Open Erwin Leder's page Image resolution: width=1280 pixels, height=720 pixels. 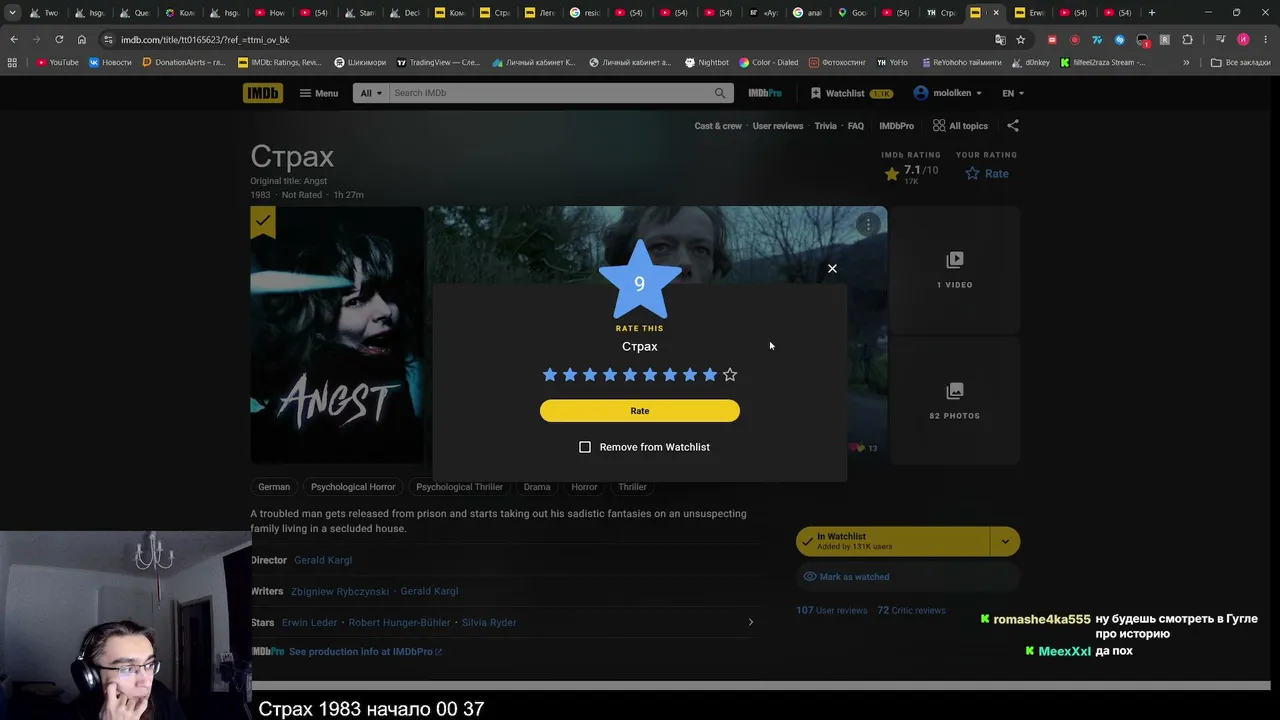(x=310, y=622)
